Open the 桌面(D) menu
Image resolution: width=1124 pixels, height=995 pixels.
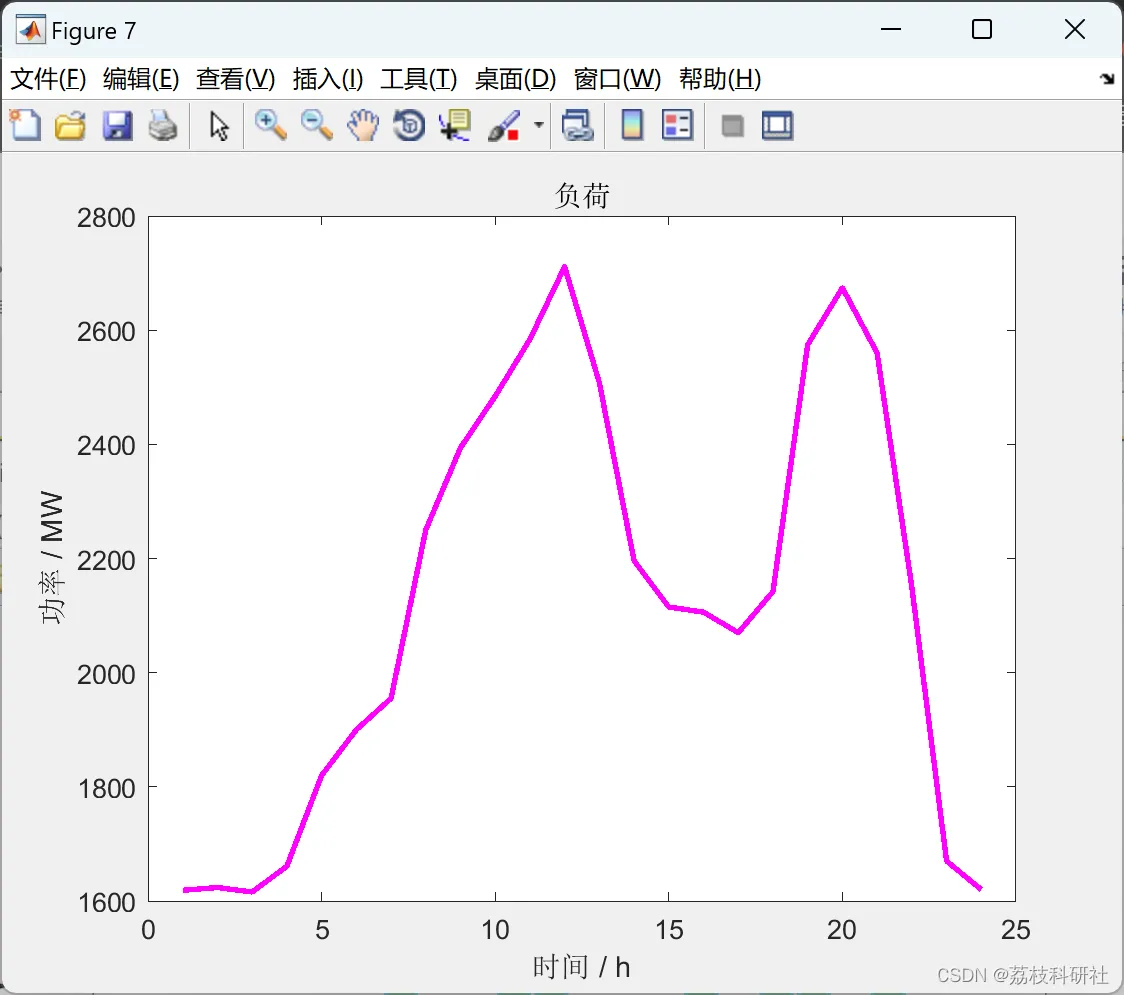pos(515,79)
